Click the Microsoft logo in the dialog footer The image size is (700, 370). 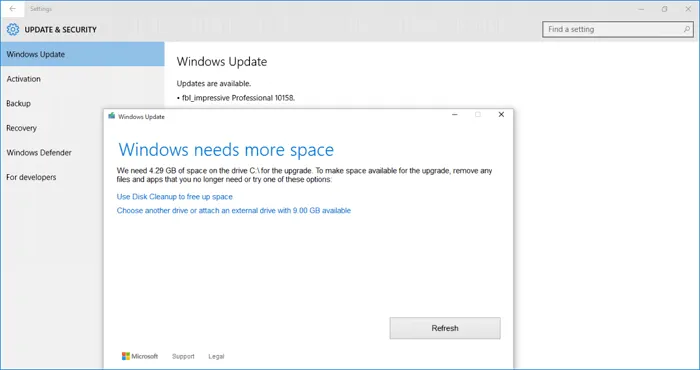(x=140, y=356)
